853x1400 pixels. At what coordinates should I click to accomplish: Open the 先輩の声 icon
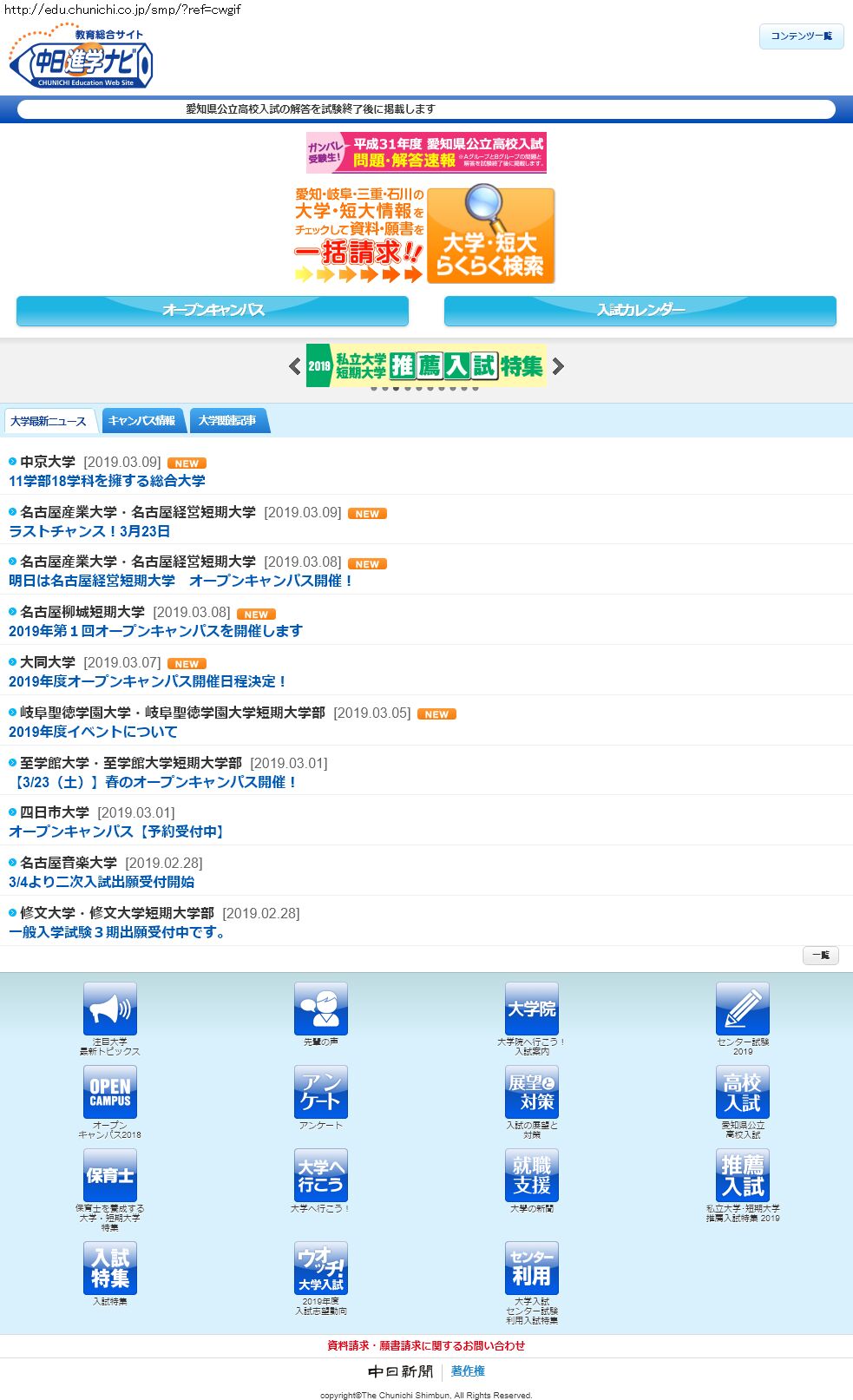point(321,1009)
